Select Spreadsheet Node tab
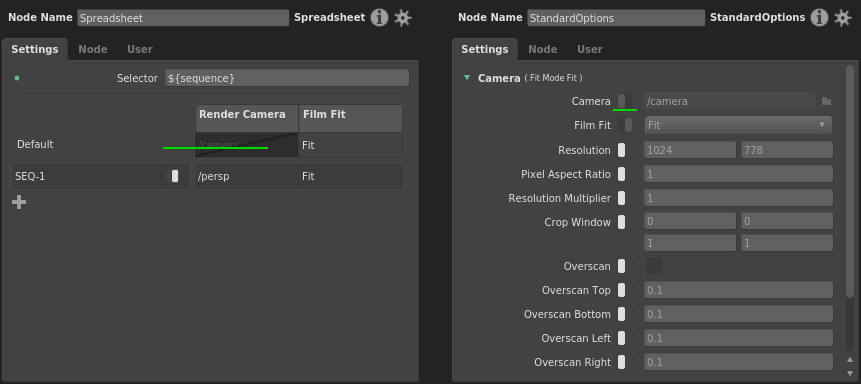The height and width of the screenshot is (384, 861). coord(93,49)
